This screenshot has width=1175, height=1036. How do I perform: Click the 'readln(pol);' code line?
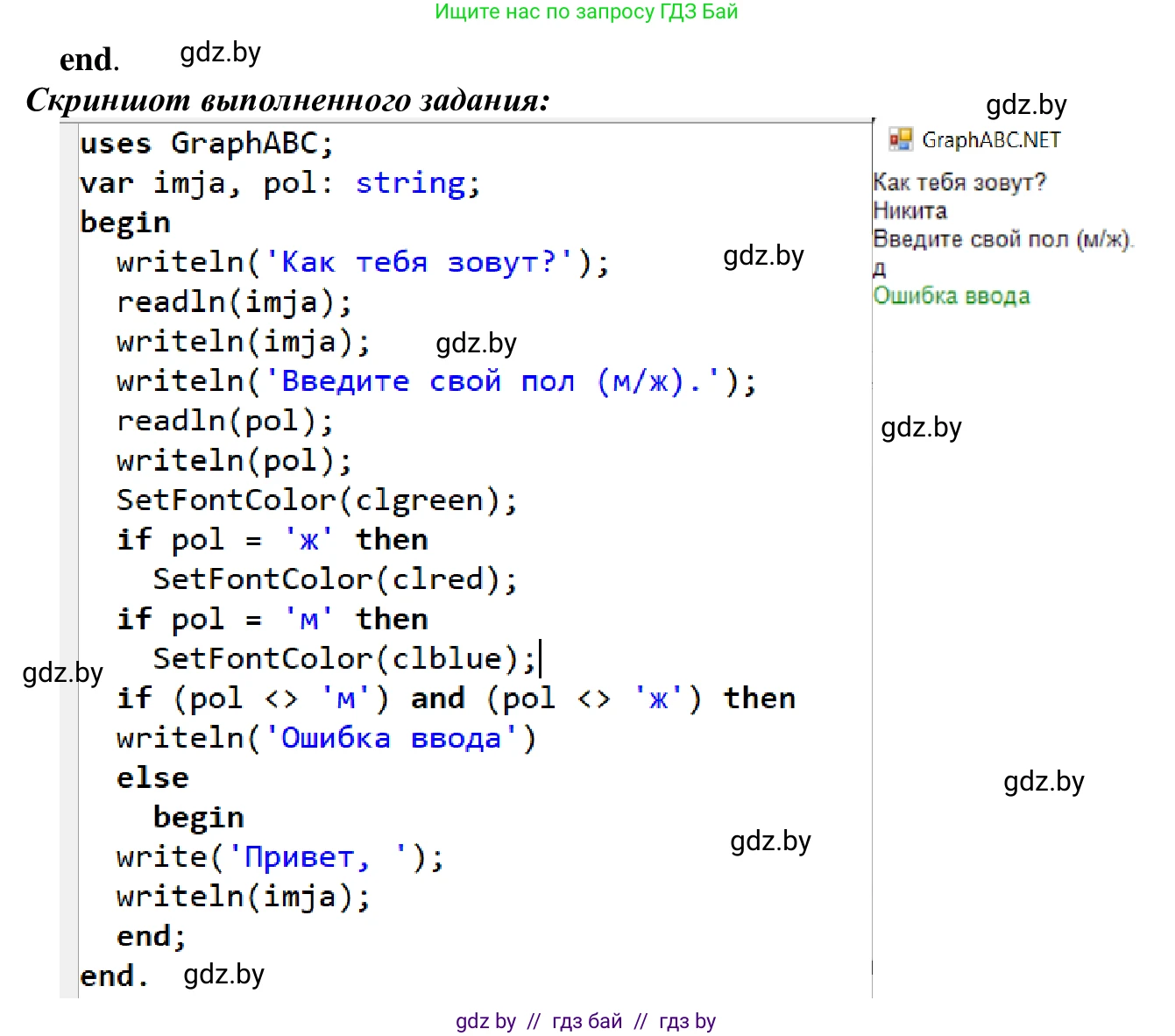click(x=225, y=422)
